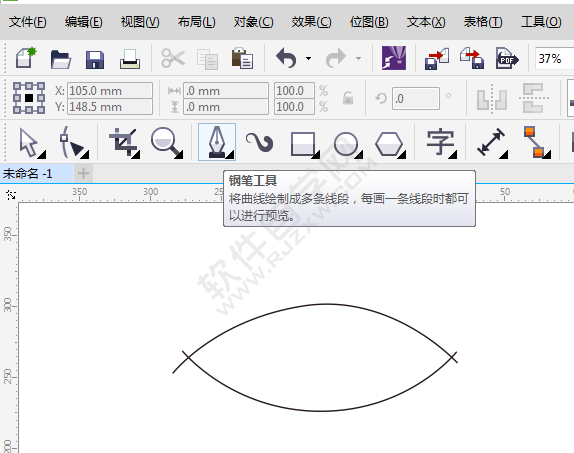Redo the action arrow
This screenshot has height=453, width=574.
[x=336, y=58]
